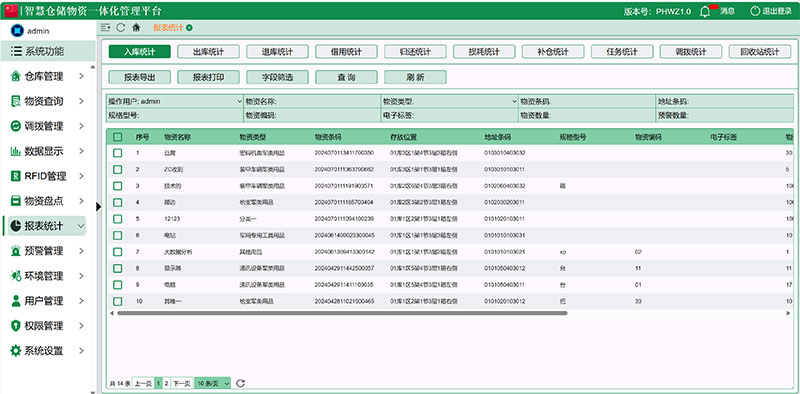Check the box for row 7 大数据分析
The width and height of the screenshot is (800, 394).
[118, 252]
